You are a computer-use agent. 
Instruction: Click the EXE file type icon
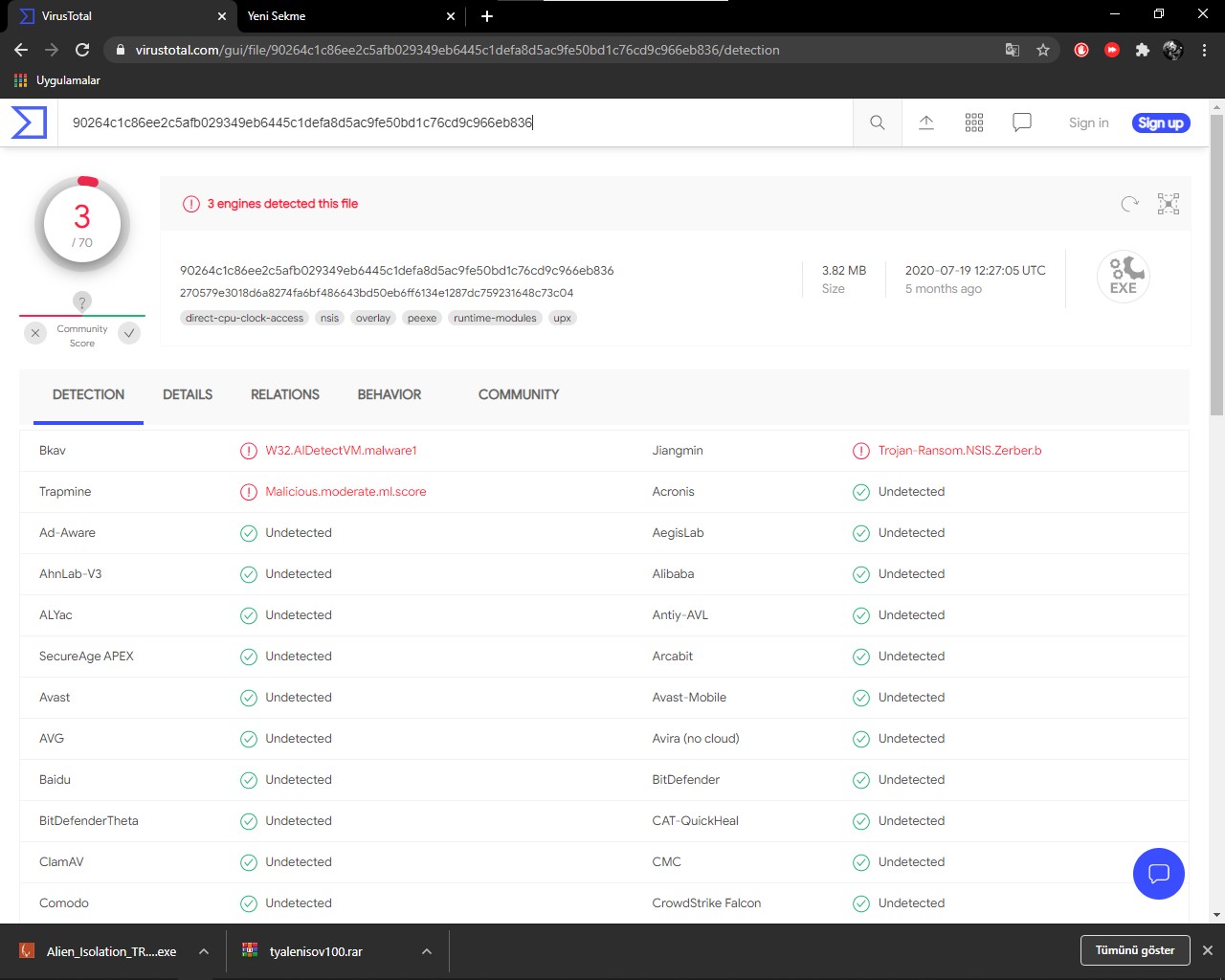tap(1124, 277)
